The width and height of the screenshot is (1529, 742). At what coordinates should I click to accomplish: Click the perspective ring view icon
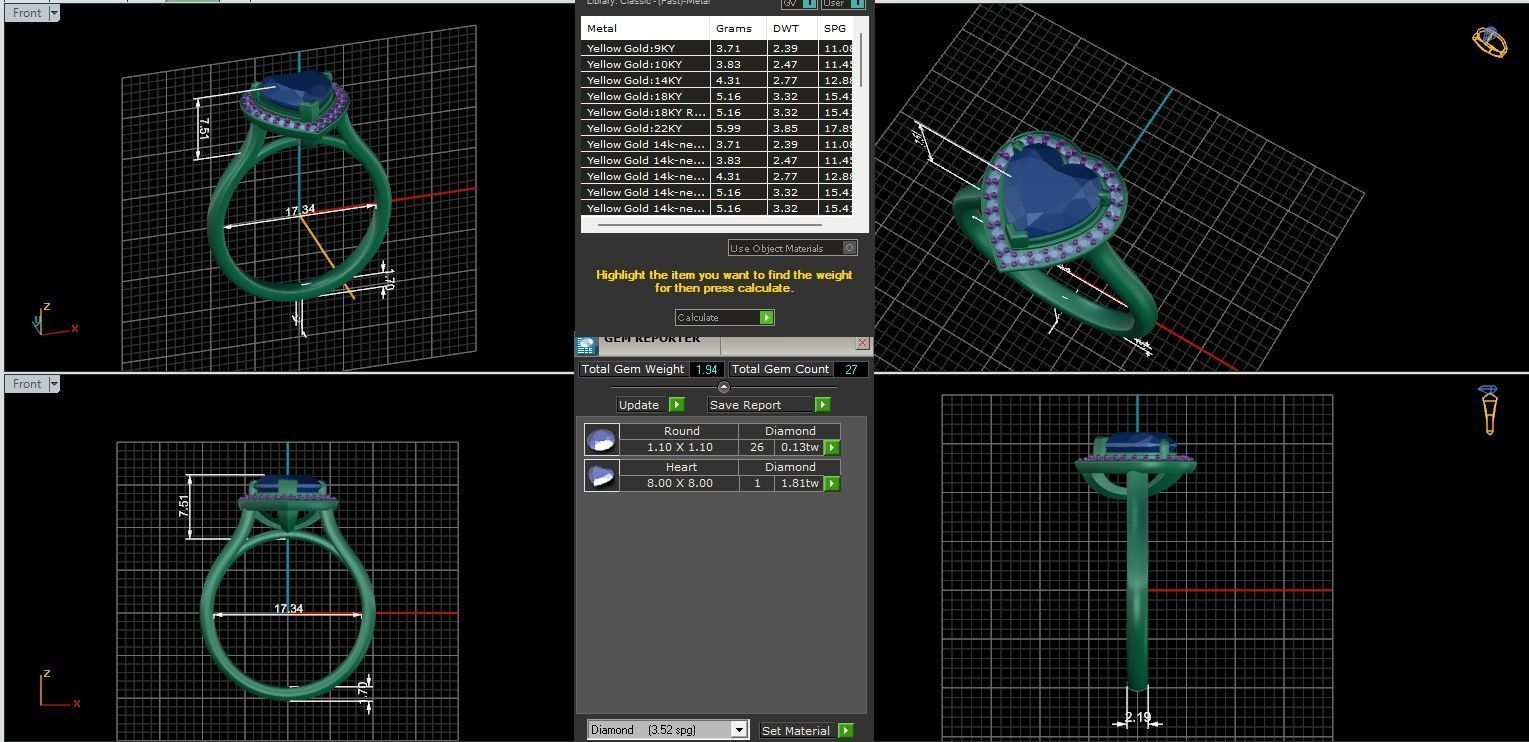[1489, 41]
